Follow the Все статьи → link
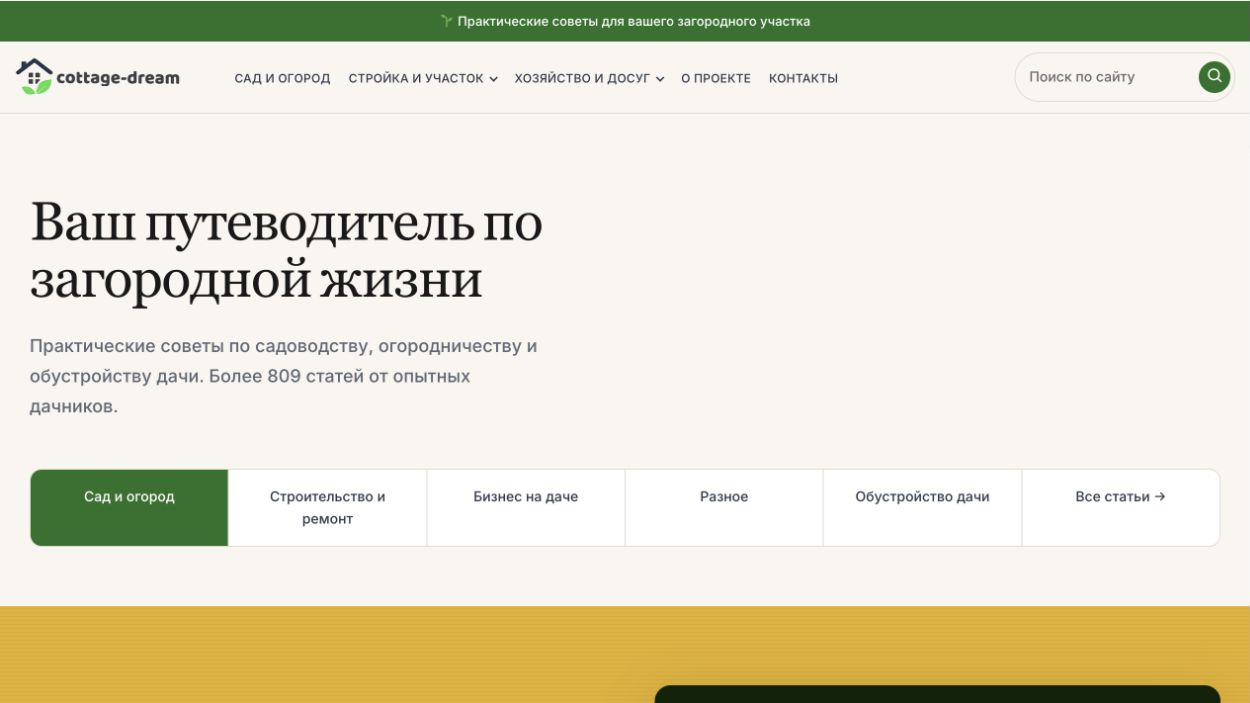Viewport: 1250px width, 703px height. pos(1121,508)
